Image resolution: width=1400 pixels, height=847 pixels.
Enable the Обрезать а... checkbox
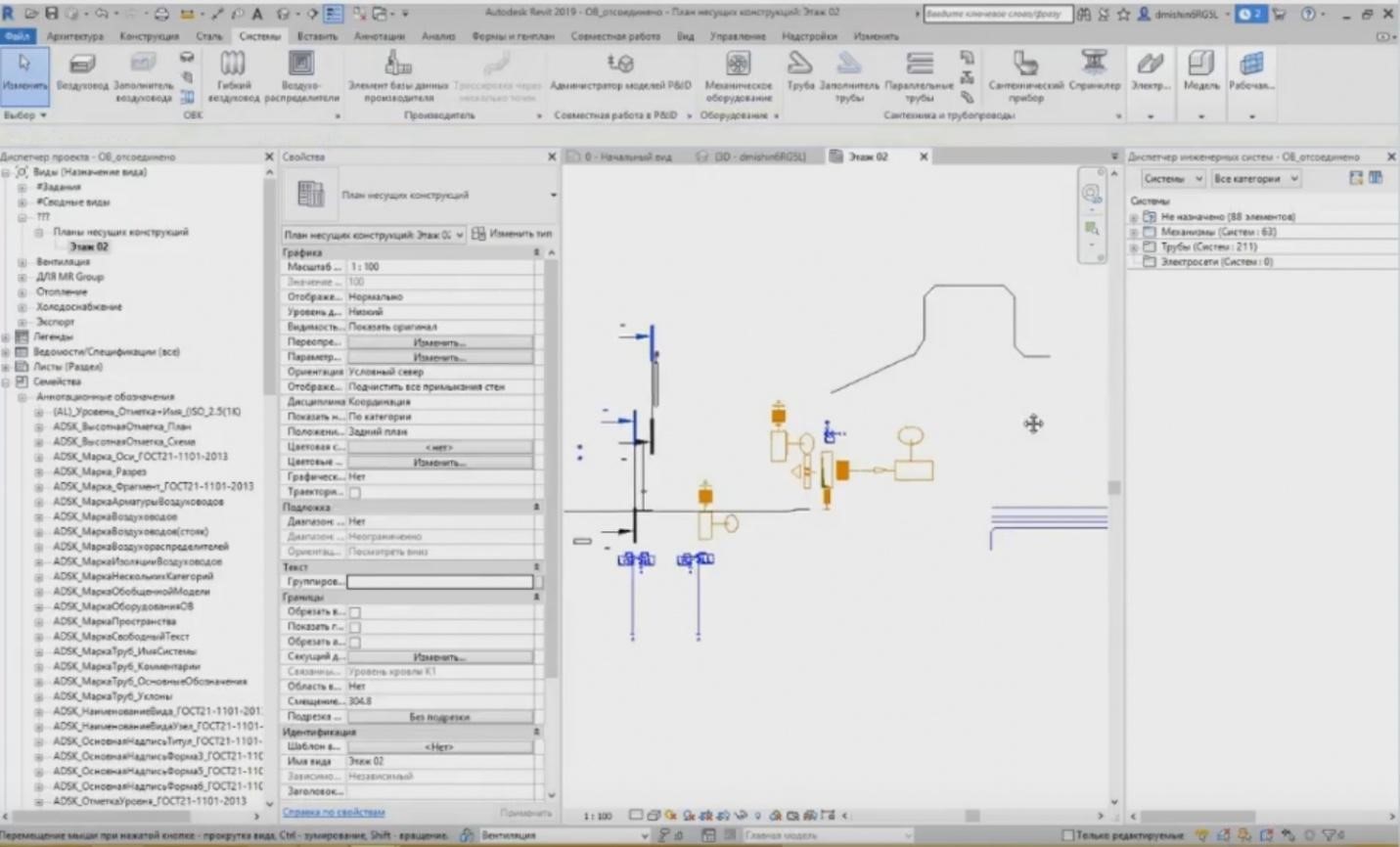coord(355,642)
